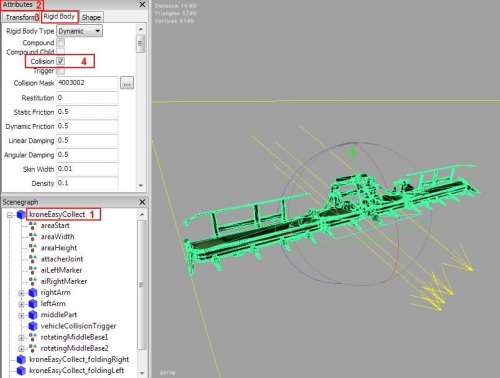Toggle the Collision checkbox
500x378 pixels.
point(61,61)
